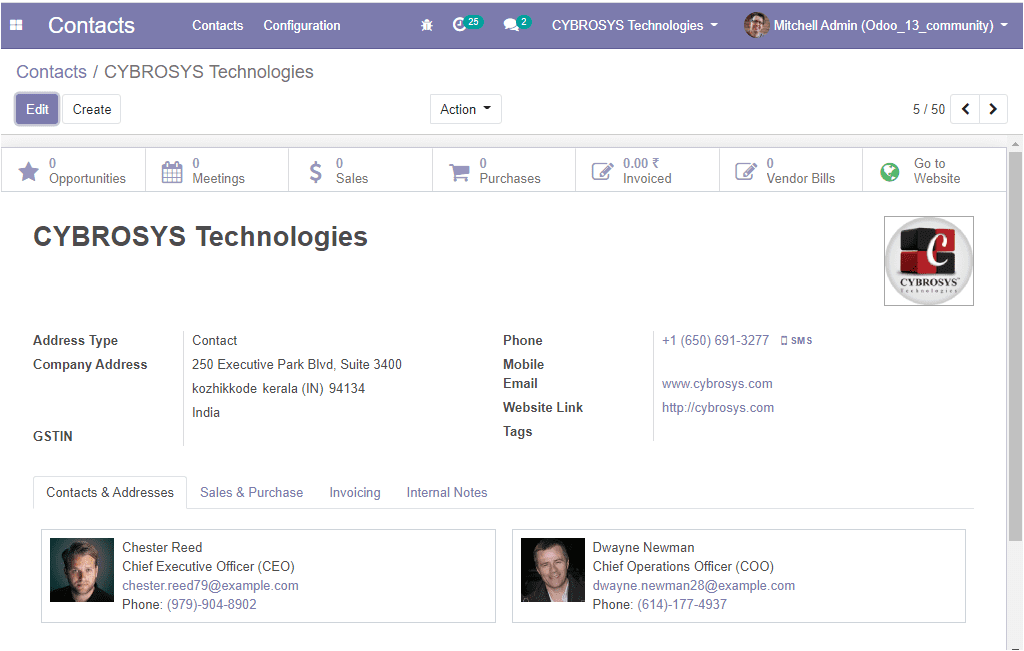The image size is (1024, 651).
Task: Open conversations chat icon with 2 badge
Action: 517,24
